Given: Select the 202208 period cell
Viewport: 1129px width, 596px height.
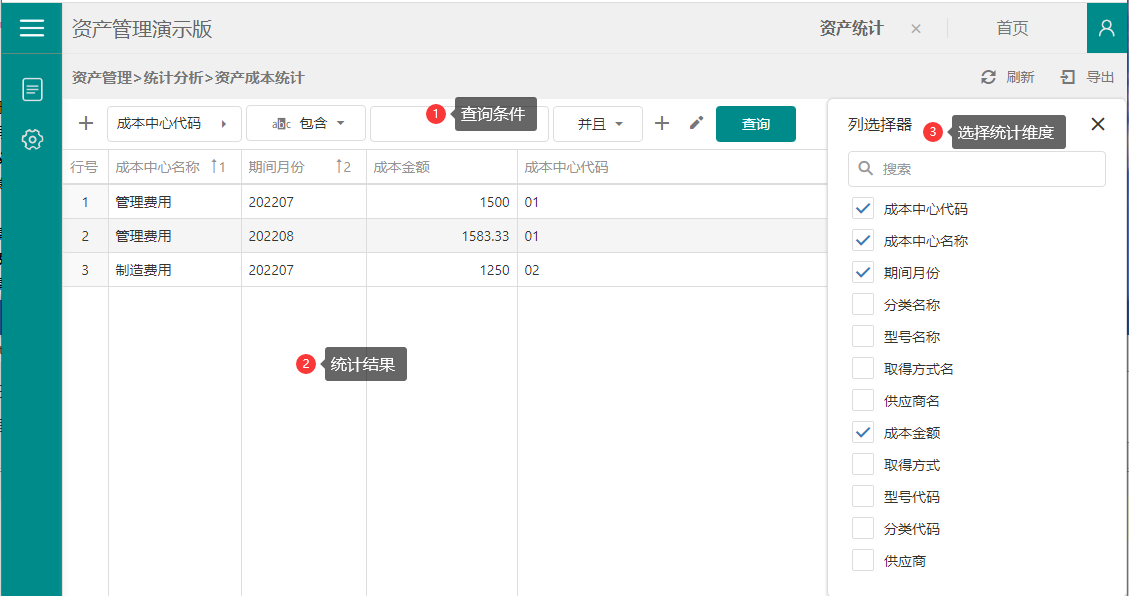Looking at the screenshot, I should pyautogui.click(x=303, y=236).
